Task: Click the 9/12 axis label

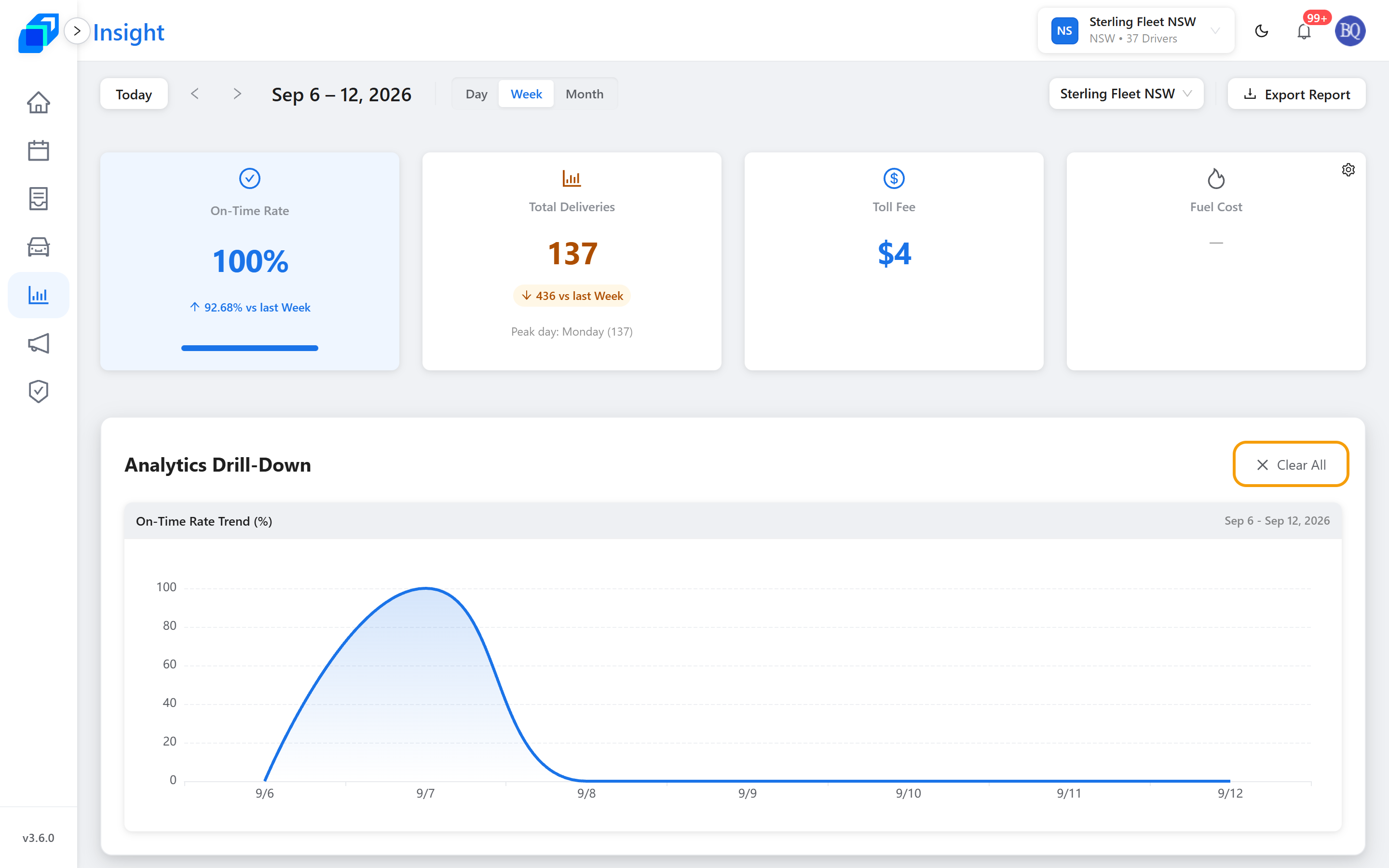Action: coord(1230,793)
